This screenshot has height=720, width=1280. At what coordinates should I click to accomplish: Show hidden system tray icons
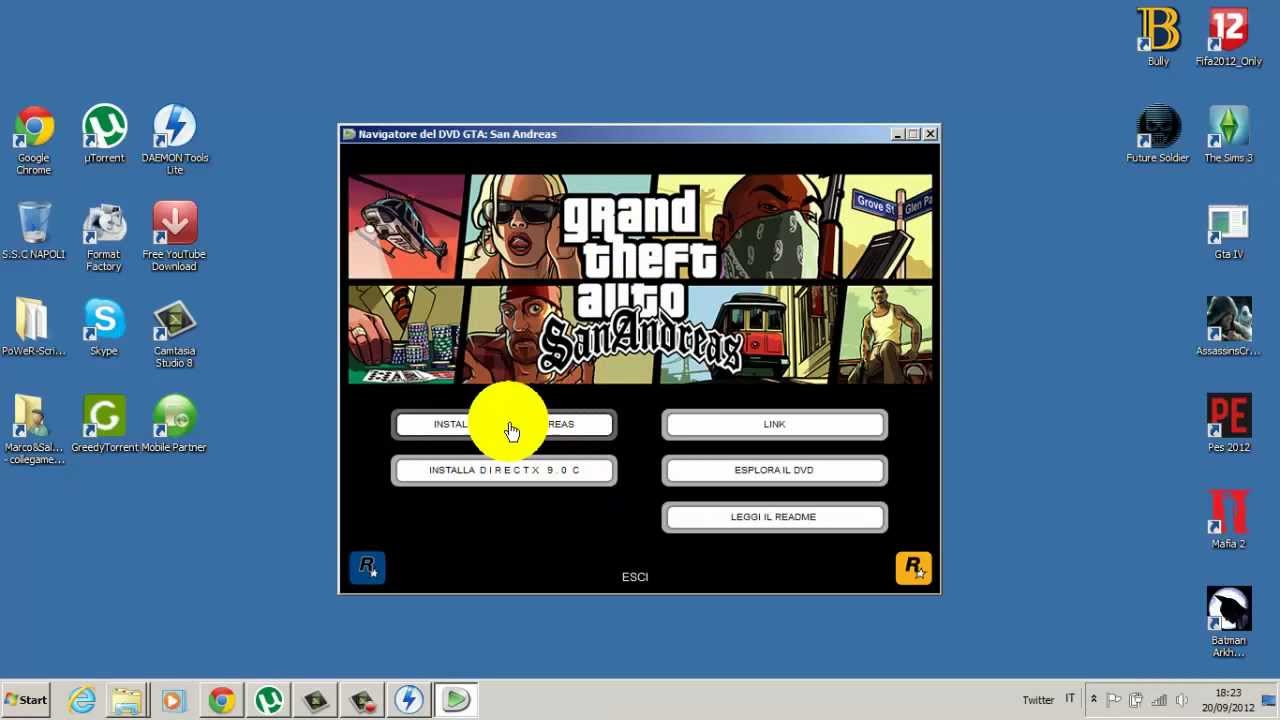point(1093,700)
